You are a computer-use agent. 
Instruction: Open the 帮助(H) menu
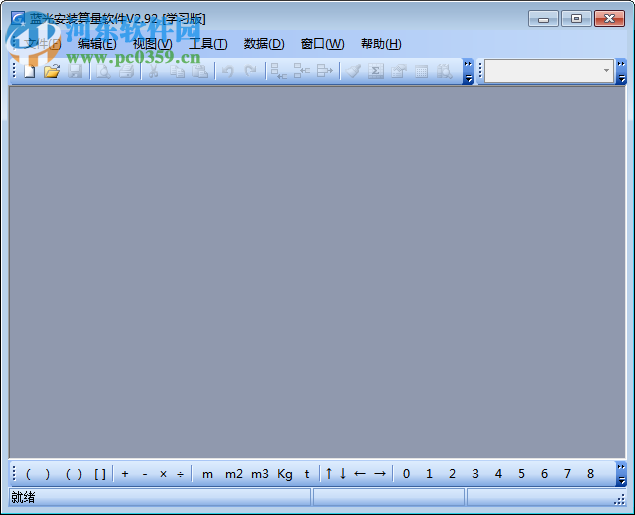click(x=381, y=44)
